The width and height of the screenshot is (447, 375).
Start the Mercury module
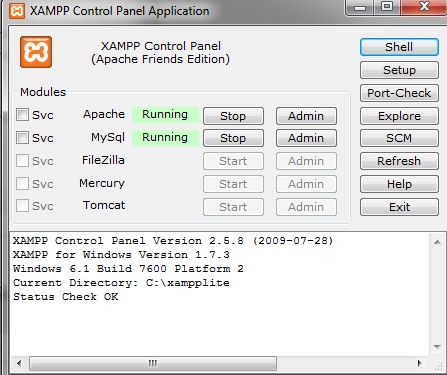click(x=233, y=184)
